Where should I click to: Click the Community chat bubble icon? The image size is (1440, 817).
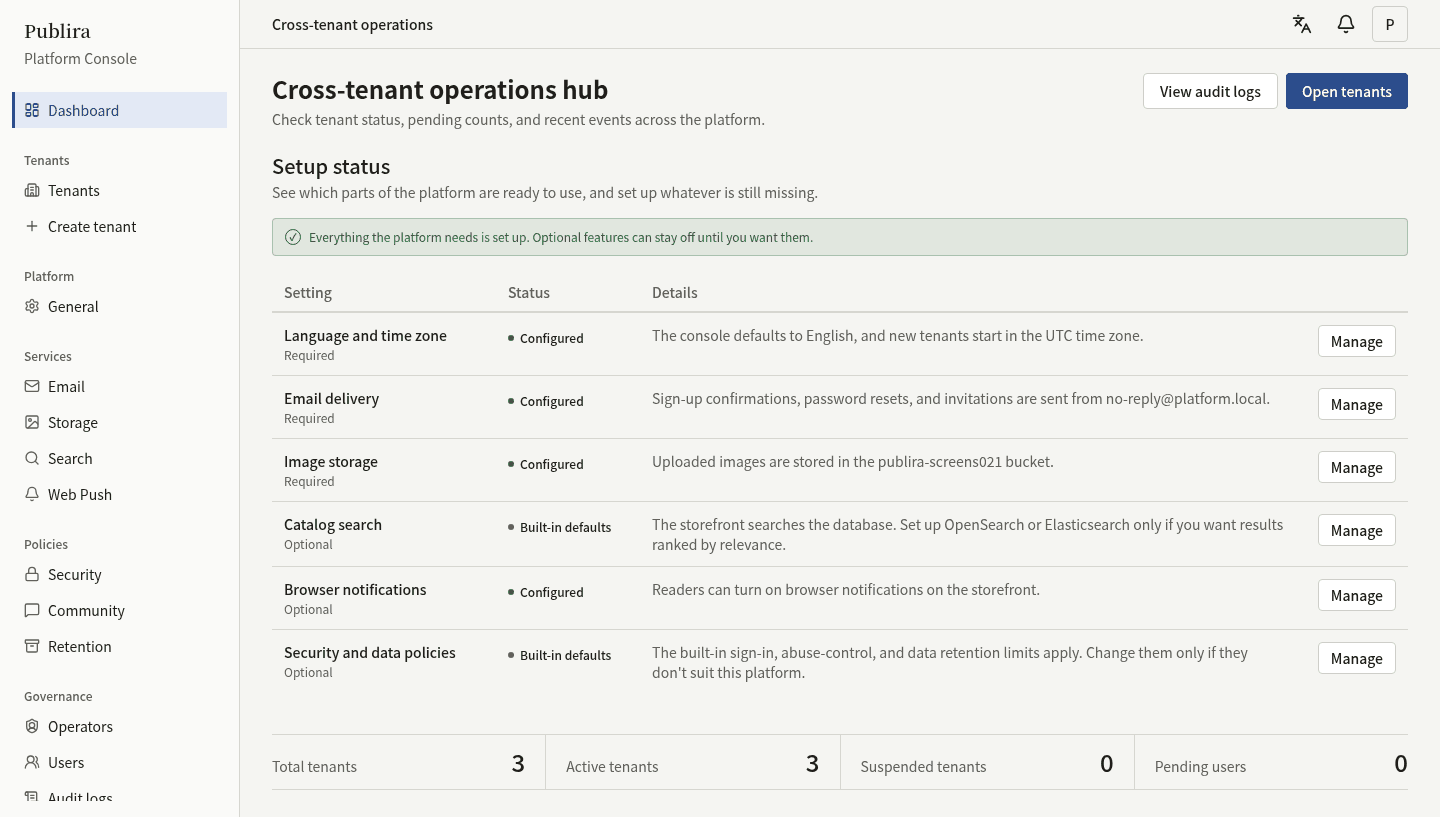pyautogui.click(x=32, y=610)
